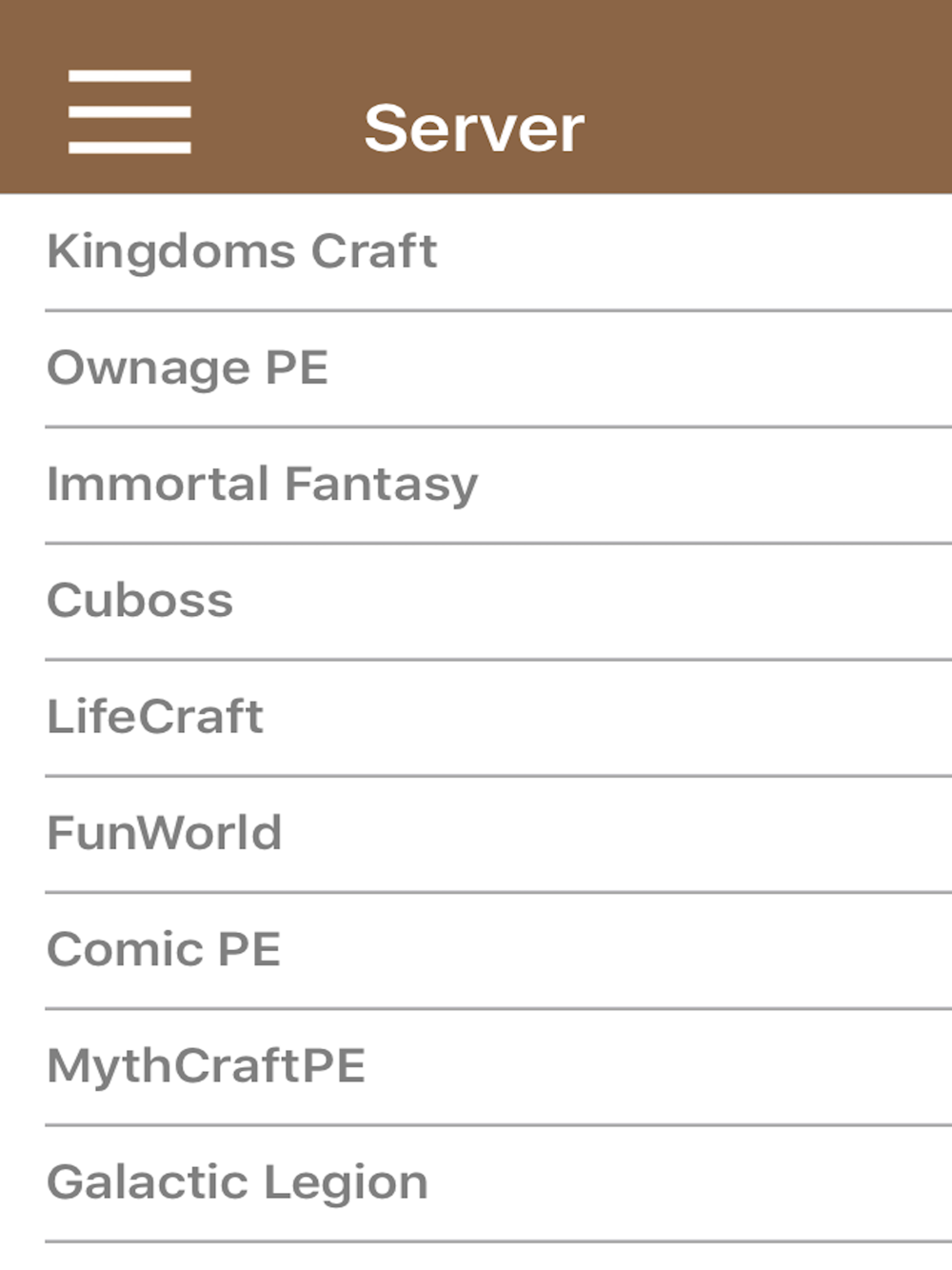Tap the Immortal Fantasy row
The image size is (952, 1270).
pyautogui.click(x=476, y=485)
